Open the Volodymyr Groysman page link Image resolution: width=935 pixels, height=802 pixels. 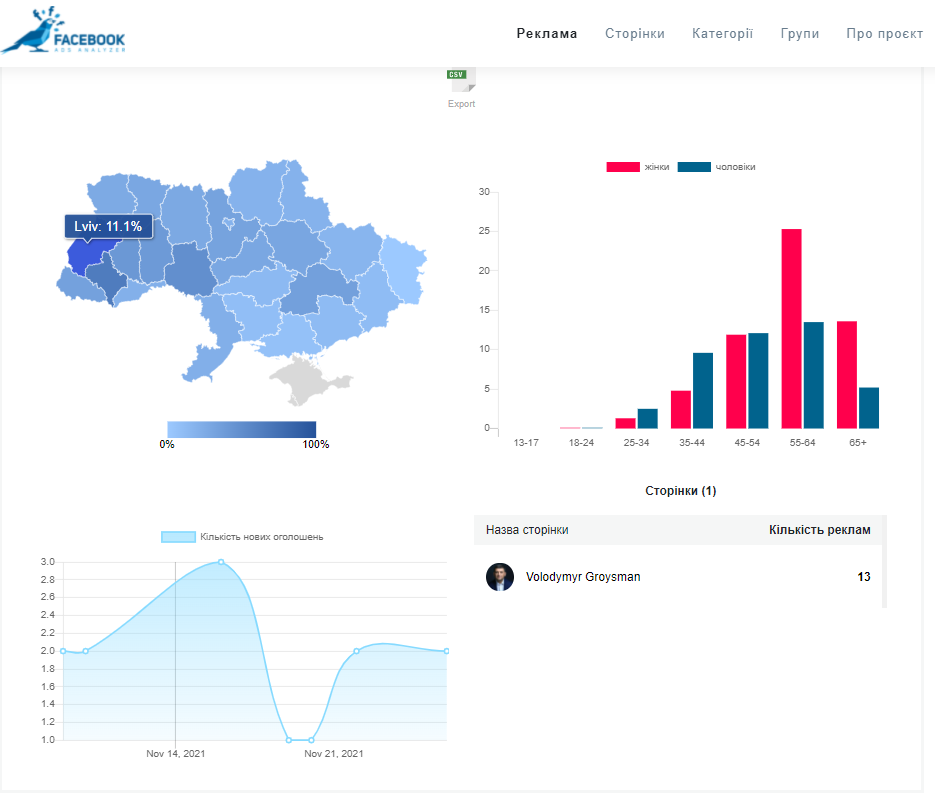[x=583, y=577]
